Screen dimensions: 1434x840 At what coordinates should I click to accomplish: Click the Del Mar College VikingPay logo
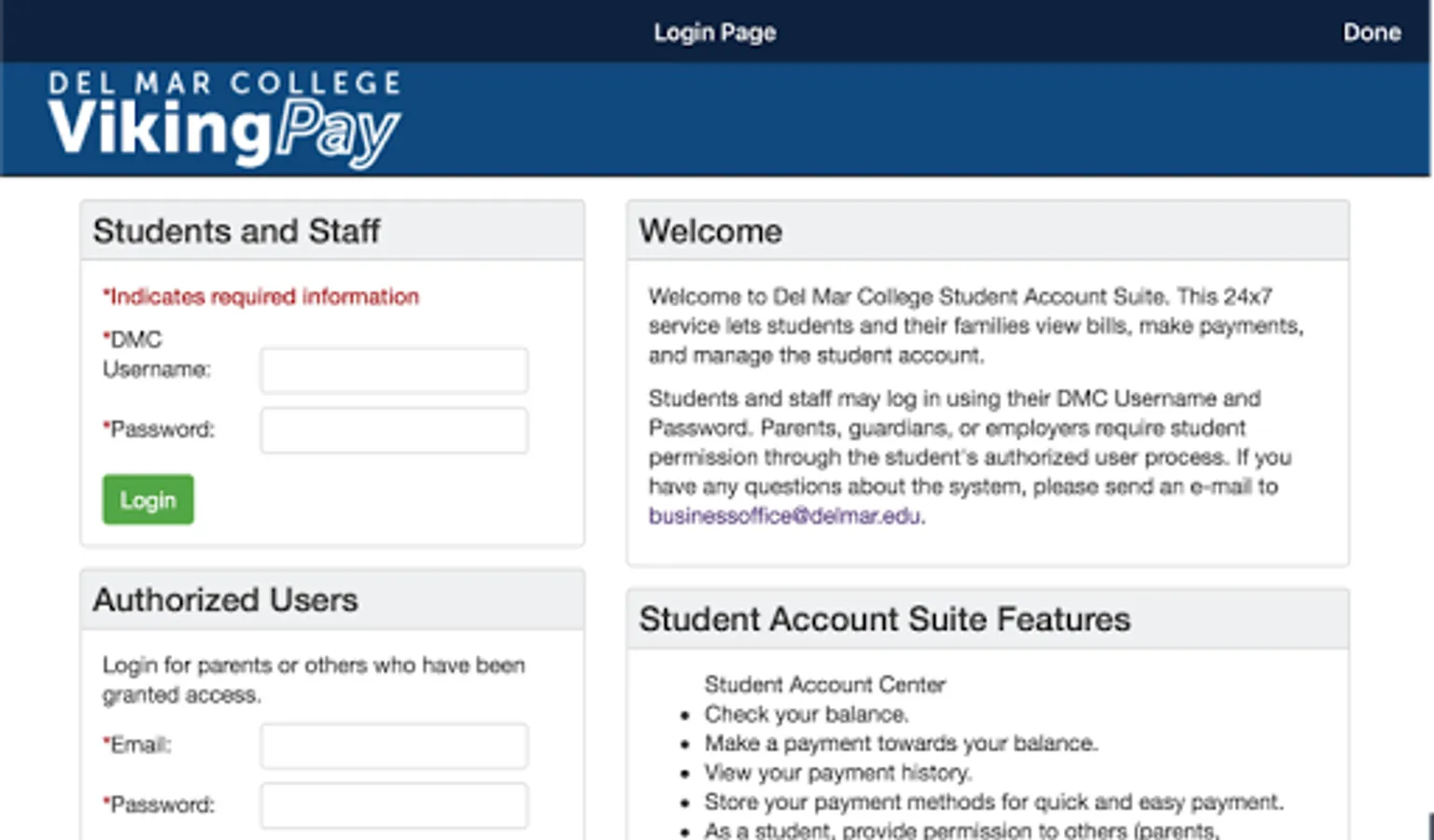pyautogui.click(x=225, y=119)
